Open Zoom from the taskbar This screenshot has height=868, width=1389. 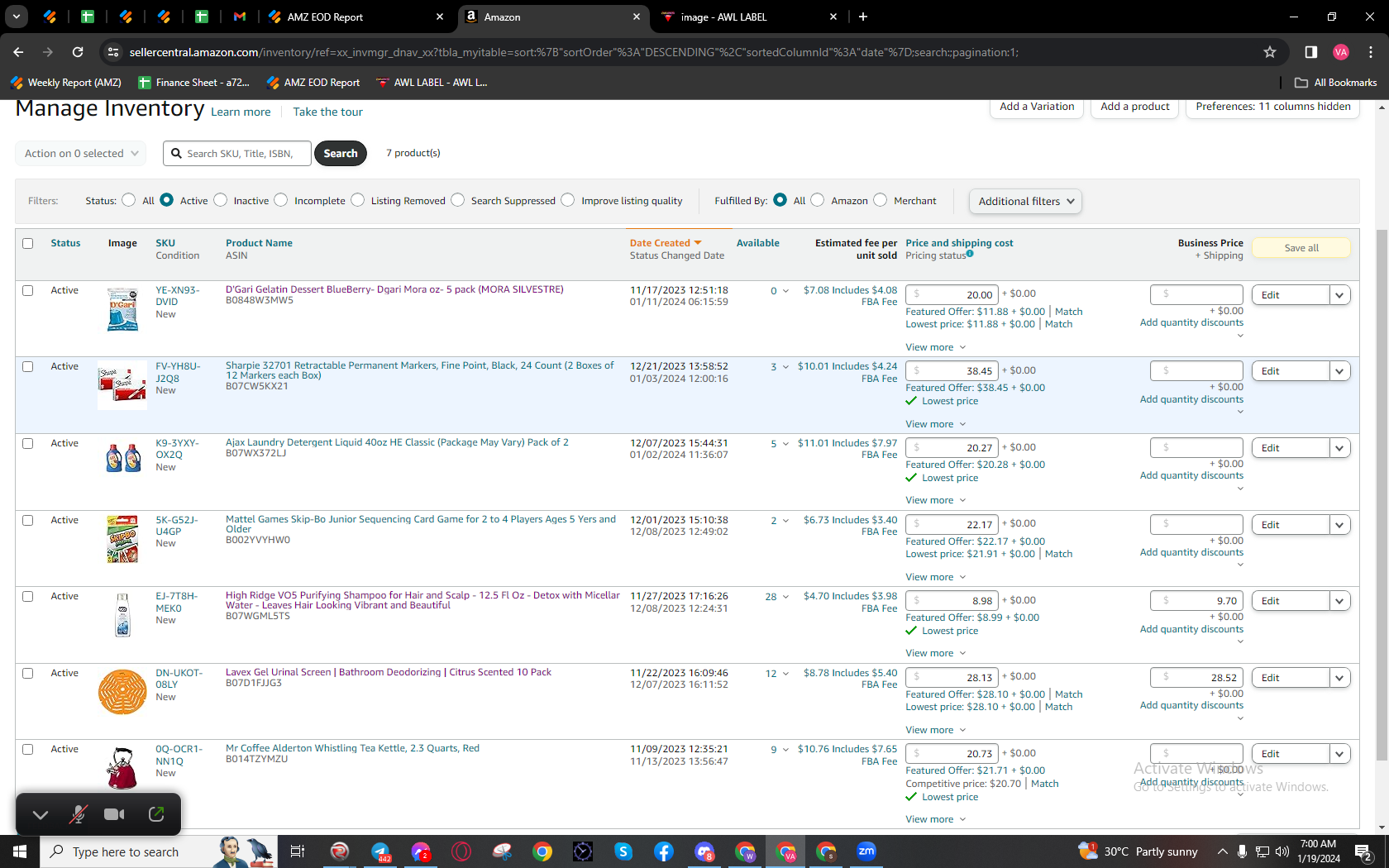[866, 851]
